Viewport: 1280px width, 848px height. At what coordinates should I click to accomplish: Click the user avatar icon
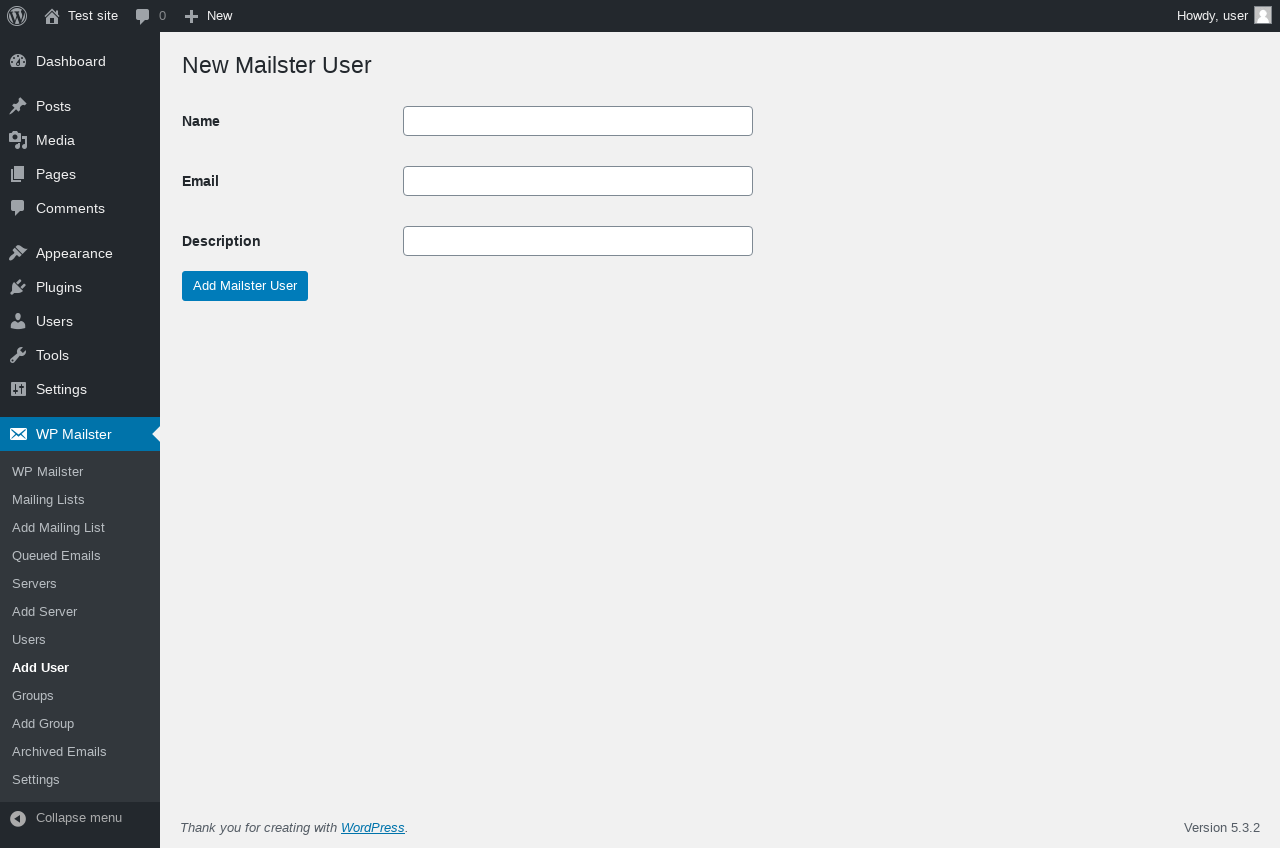[1263, 15]
